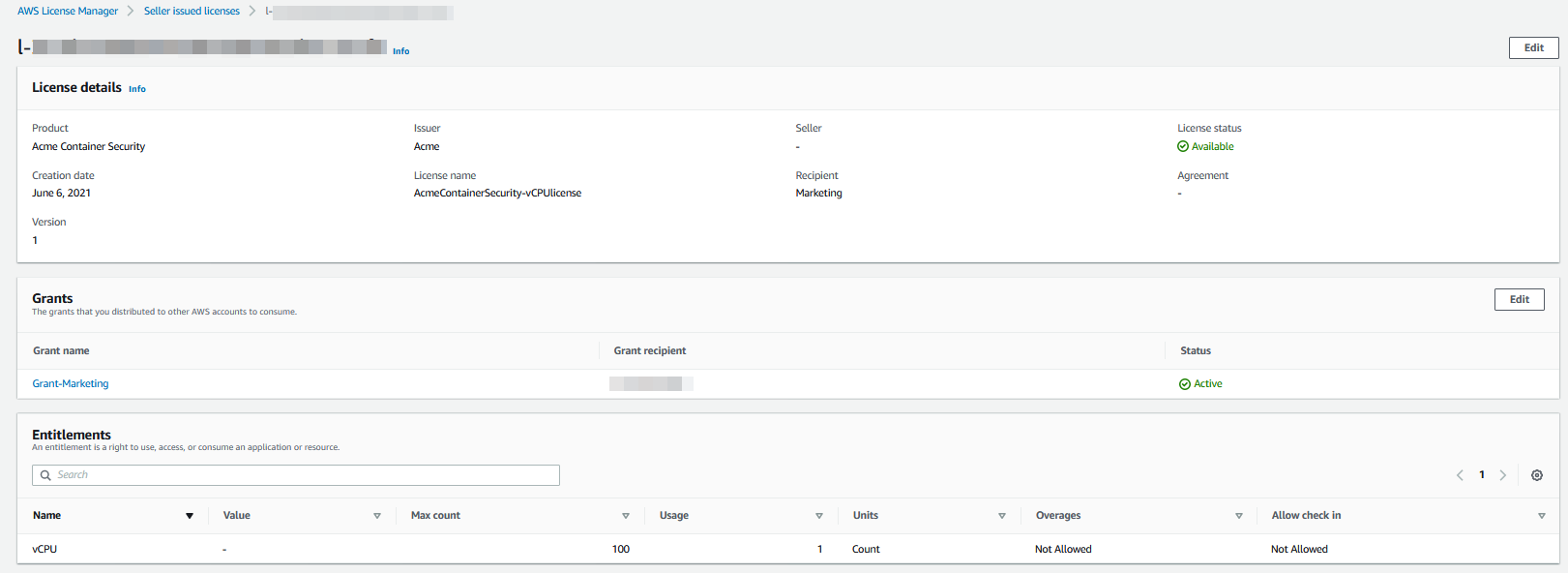Sort entitlements by Usage column arrow
Image resolution: width=1568 pixels, height=573 pixels.
[x=819, y=516]
